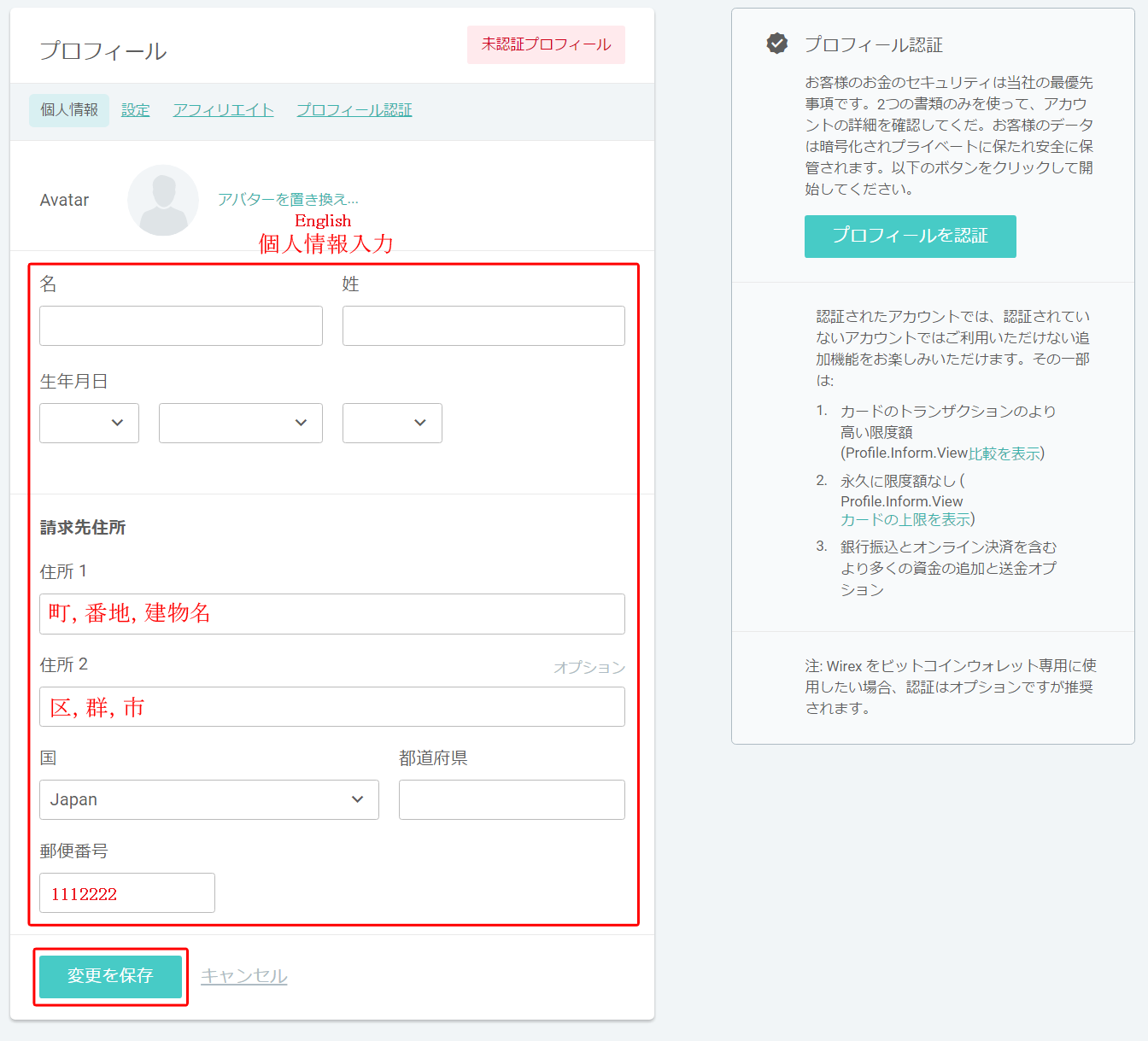Click the verified checkmark badge icon
1148x1041 pixels.
777,44
